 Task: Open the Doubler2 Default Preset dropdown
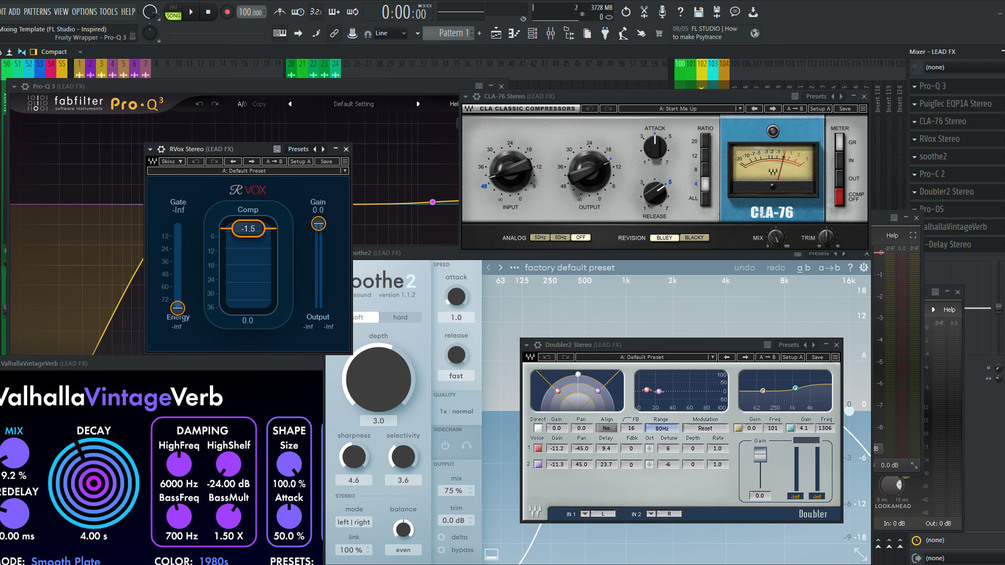[645, 357]
